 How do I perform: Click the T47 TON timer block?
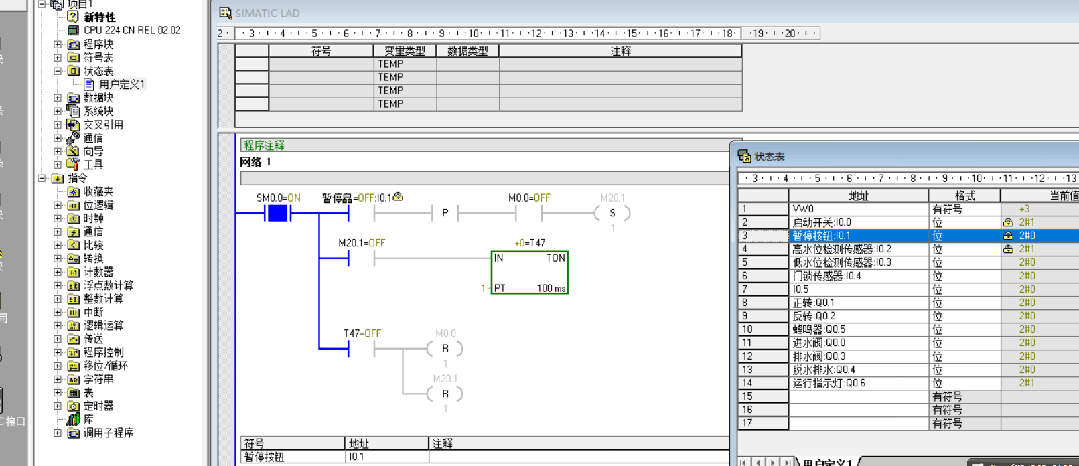click(x=530, y=273)
